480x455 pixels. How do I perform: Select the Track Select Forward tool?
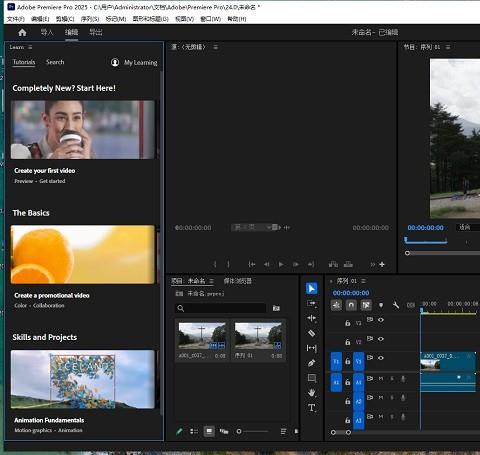[x=312, y=304]
